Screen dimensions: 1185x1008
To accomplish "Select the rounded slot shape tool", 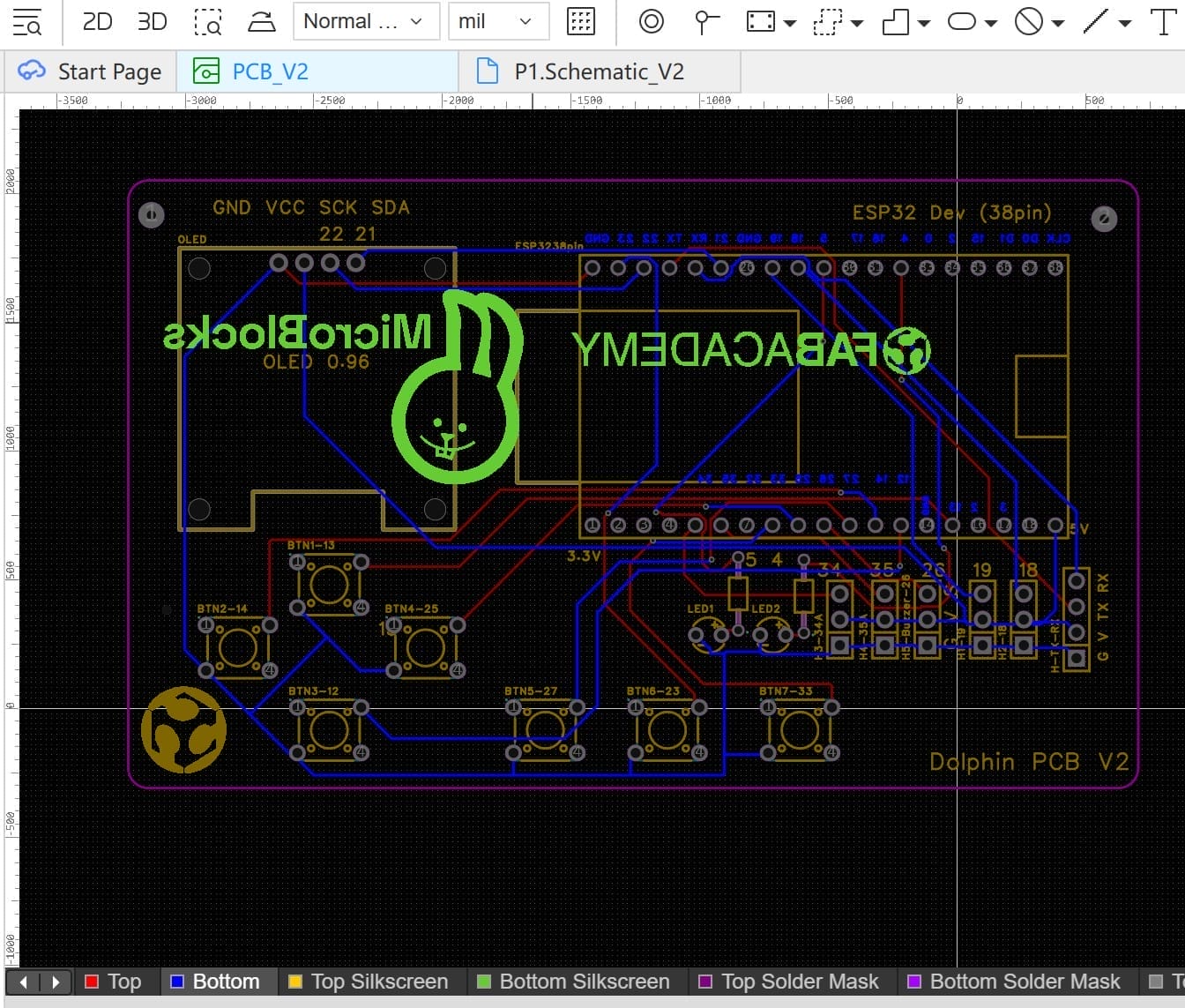I will (x=962, y=21).
